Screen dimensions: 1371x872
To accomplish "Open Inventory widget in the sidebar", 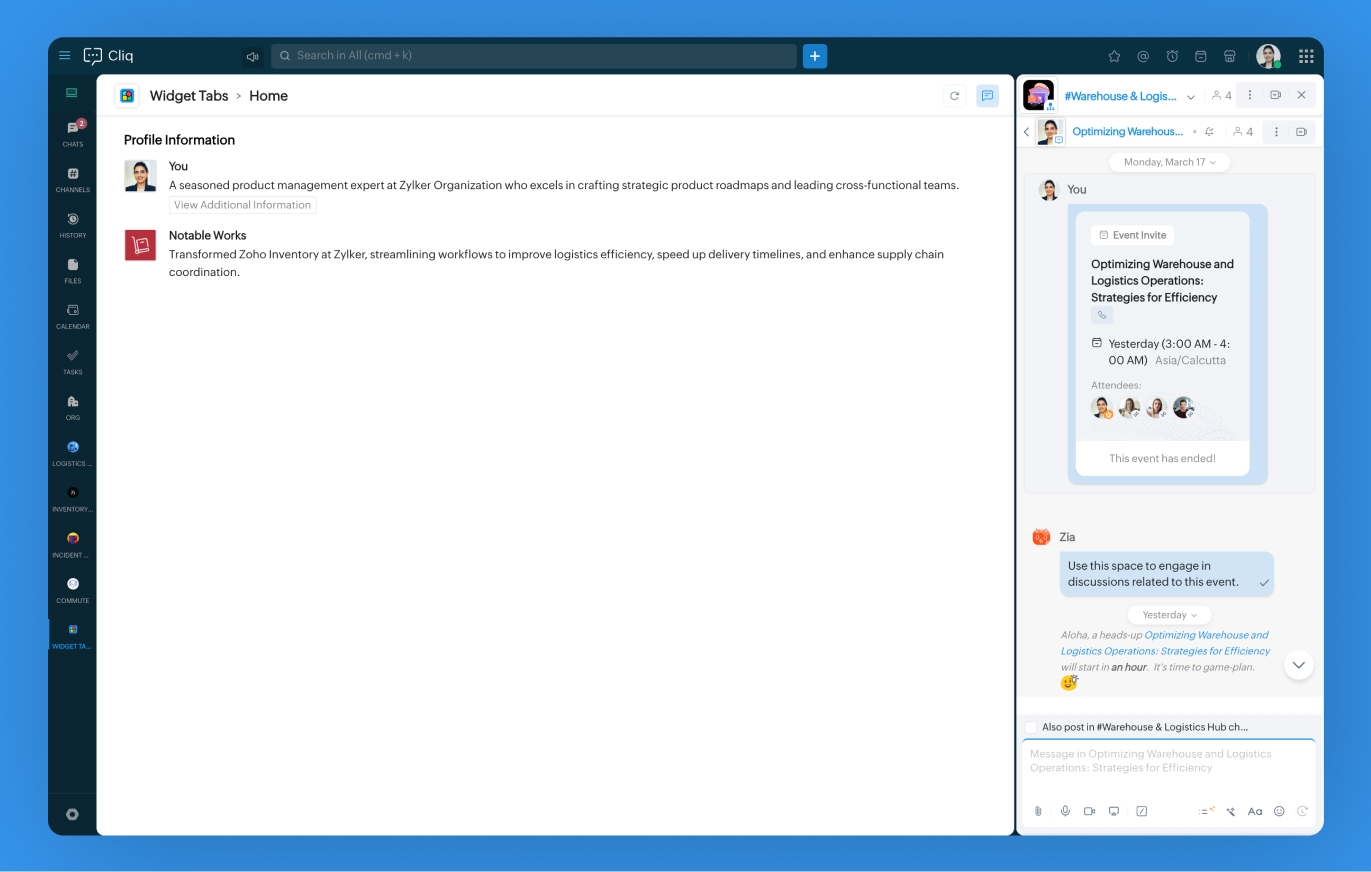I will coord(73,499).
